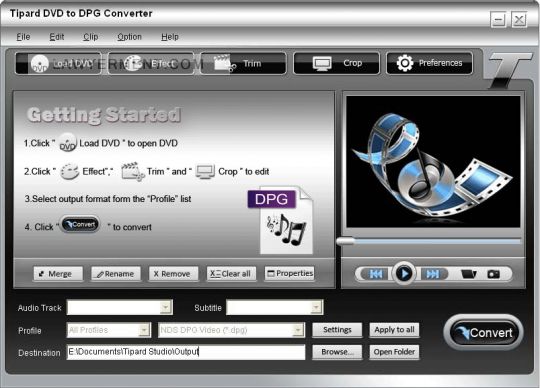
Task: Click the Merge button
Action: coord(58,274)
